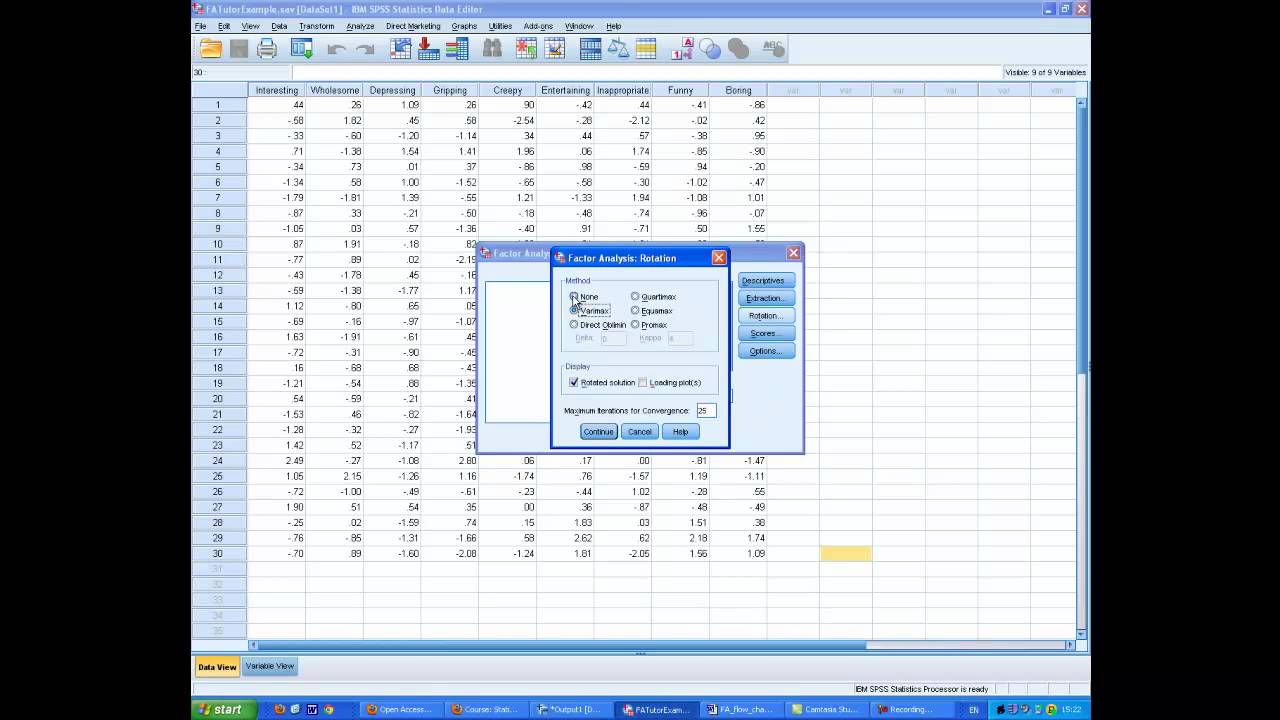Viewport: 1280px width, 720px height.
Task: Click the highlighted yellow cell in row 30
Action: point(846,554)
